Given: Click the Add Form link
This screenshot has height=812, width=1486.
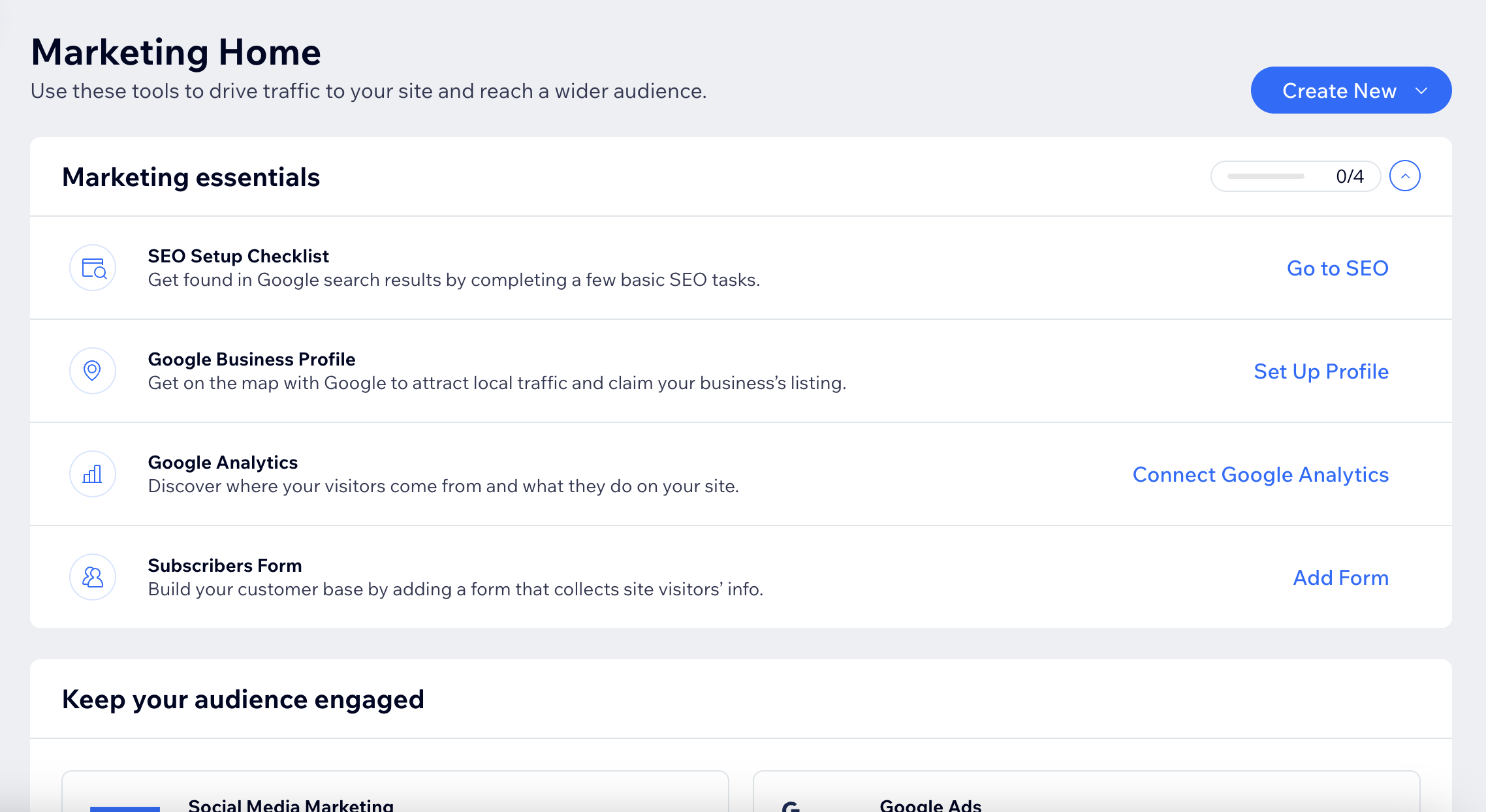Looking at the screenshot, I should click(x=1340, y=578).
